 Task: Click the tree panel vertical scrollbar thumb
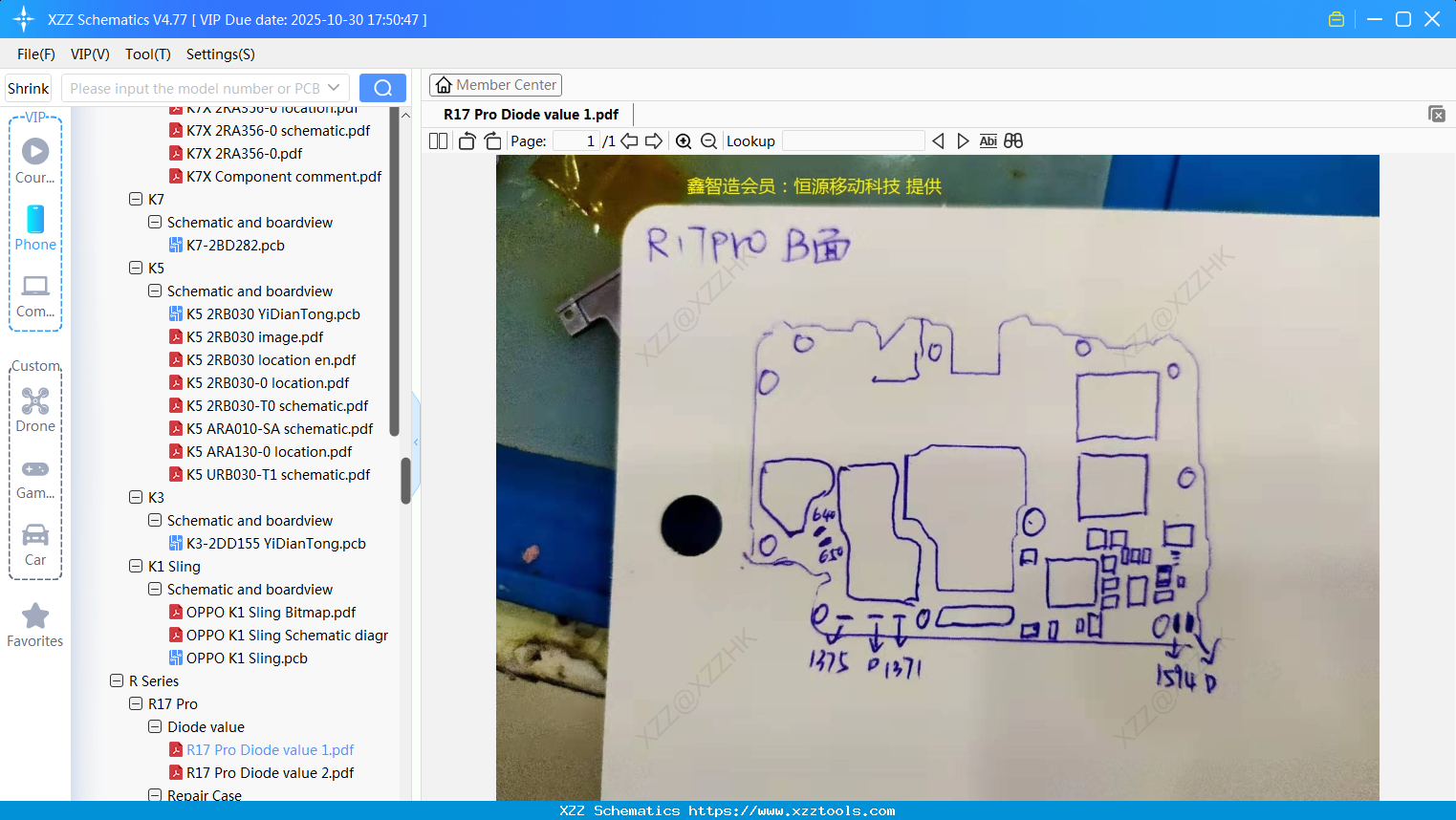tap(405, 481)
